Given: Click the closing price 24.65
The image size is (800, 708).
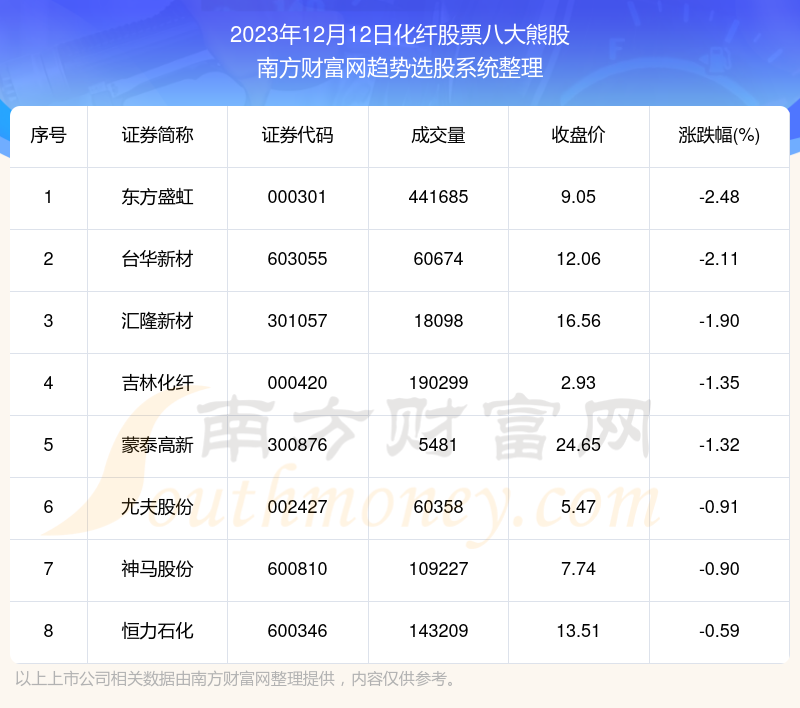Looking at the screenshot, I should tap(578, 445).
